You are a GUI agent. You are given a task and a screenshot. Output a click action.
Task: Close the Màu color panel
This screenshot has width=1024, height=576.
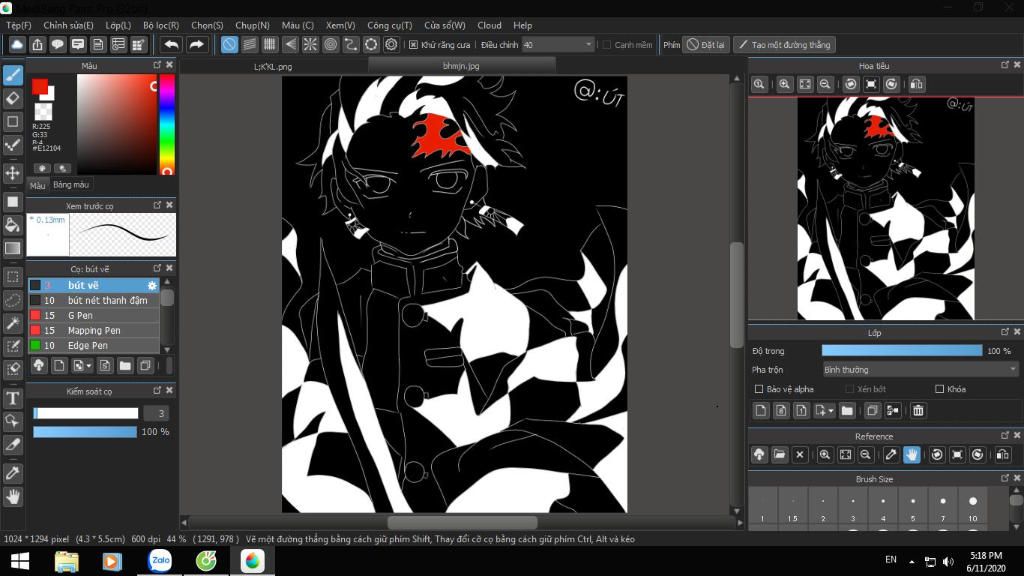tap(170, 65)
